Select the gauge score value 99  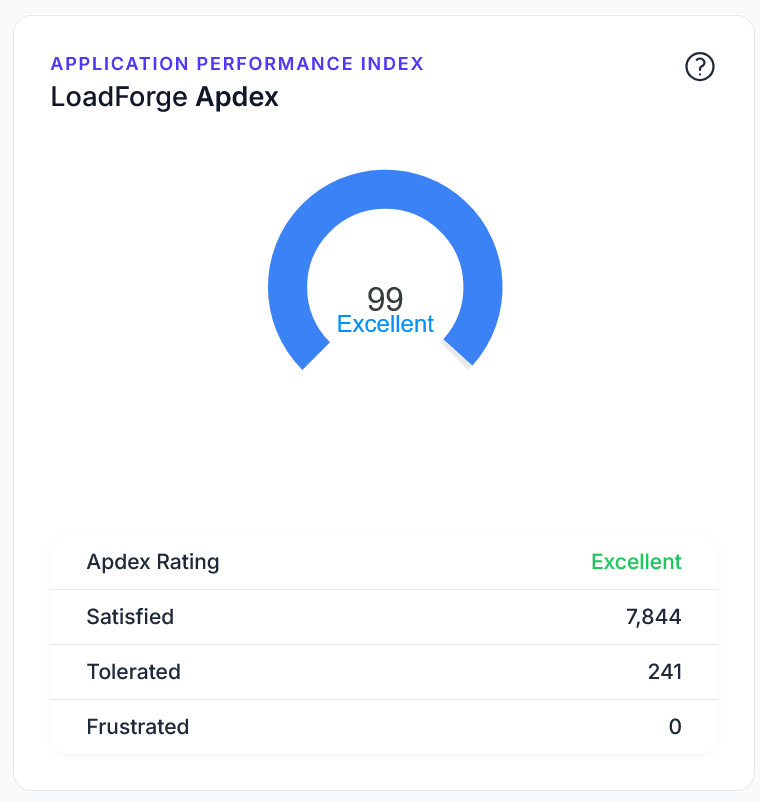click(385, 299)
